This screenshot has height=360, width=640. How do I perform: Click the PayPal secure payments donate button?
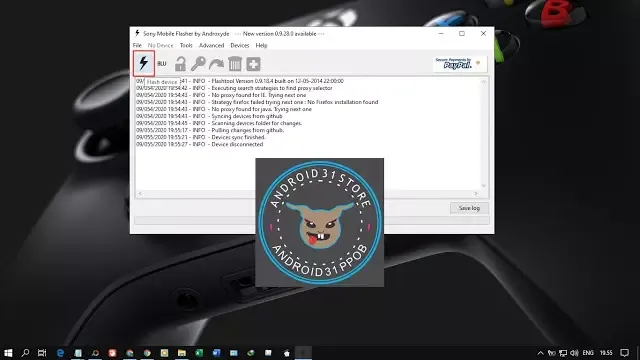click(460, 64)
